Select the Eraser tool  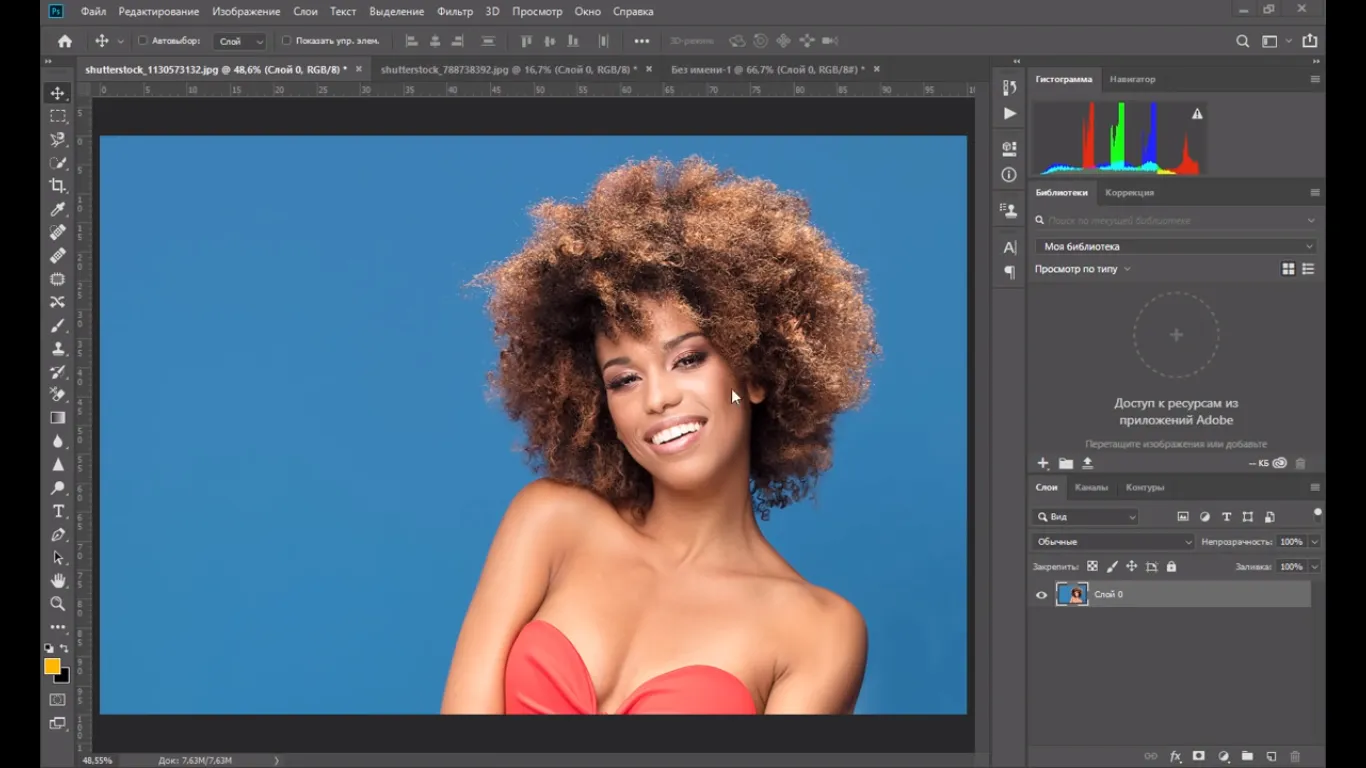(58, 394)
